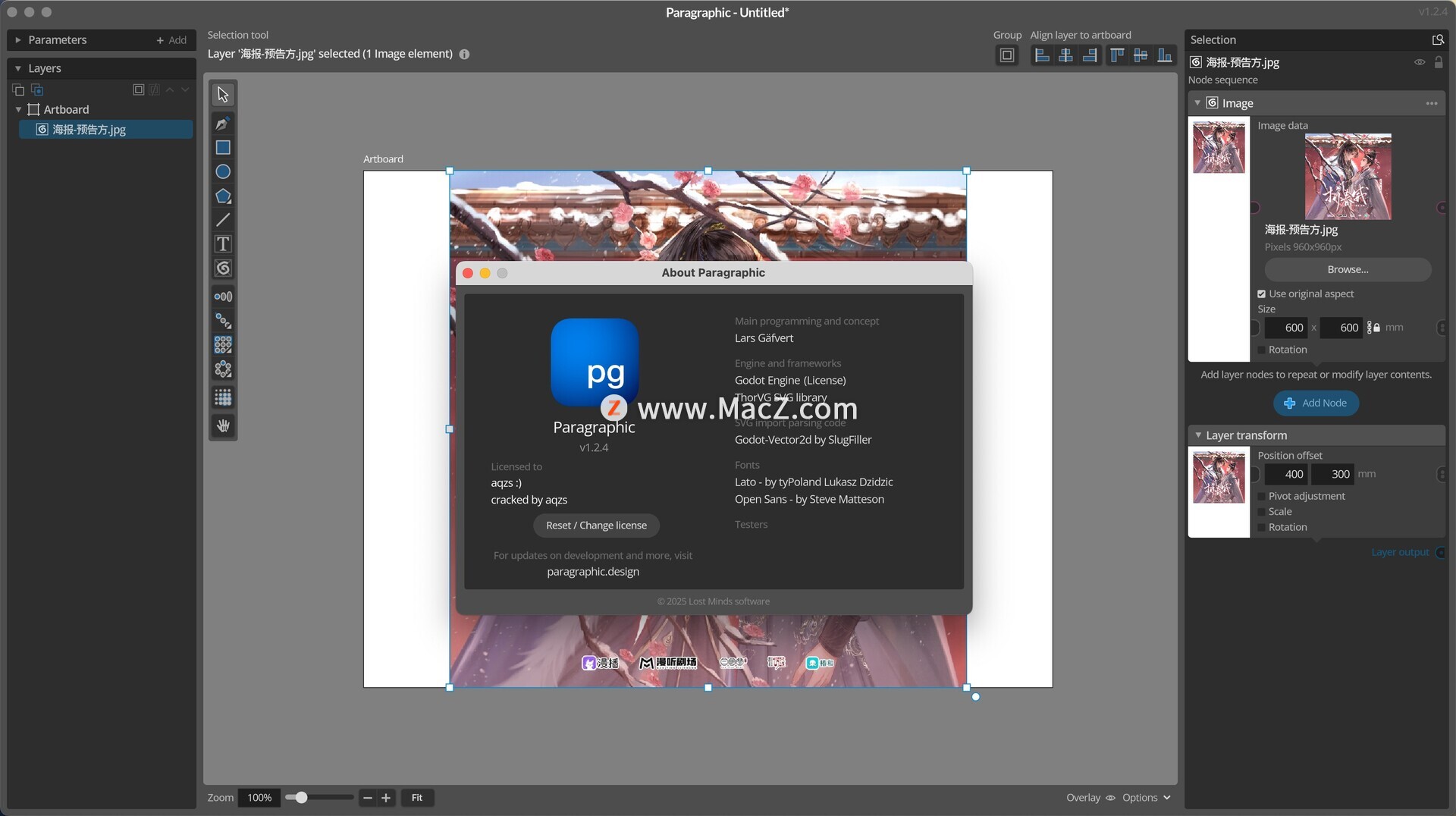Enable Scale checkbox in Layer transform
The height and width of the screenshot is (816, 1456).
click(x=1262, y=512)
